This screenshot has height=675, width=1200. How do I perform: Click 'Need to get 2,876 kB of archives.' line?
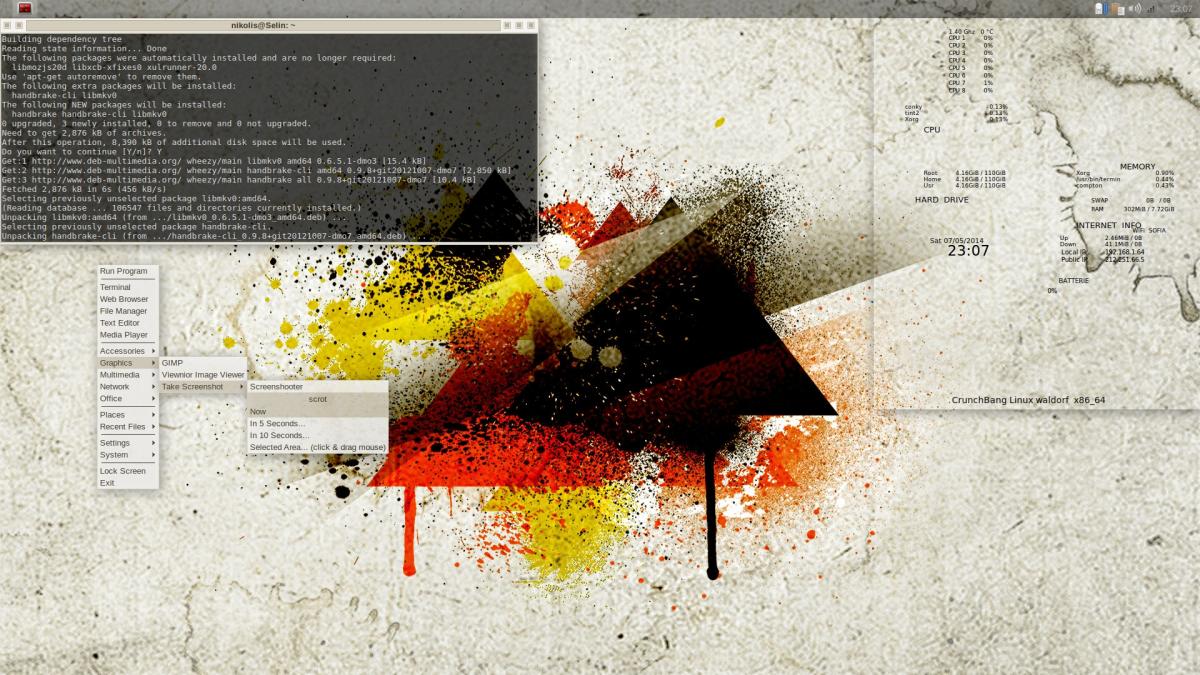(83, 133)
